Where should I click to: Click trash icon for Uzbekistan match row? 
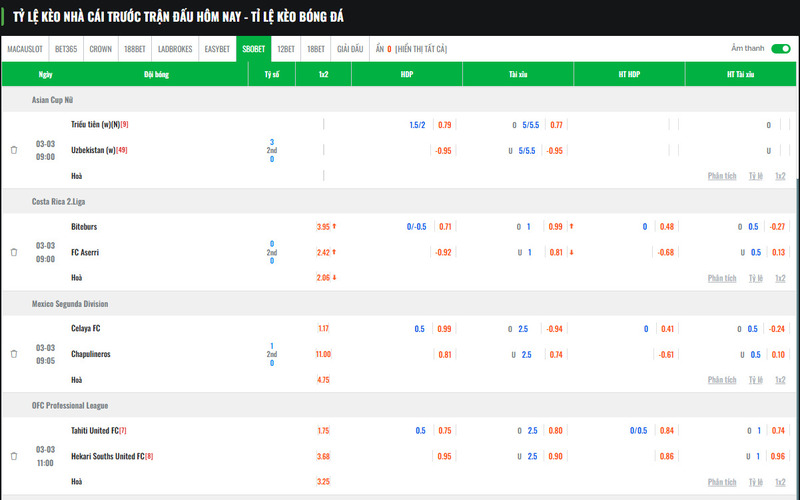(14, 150)
